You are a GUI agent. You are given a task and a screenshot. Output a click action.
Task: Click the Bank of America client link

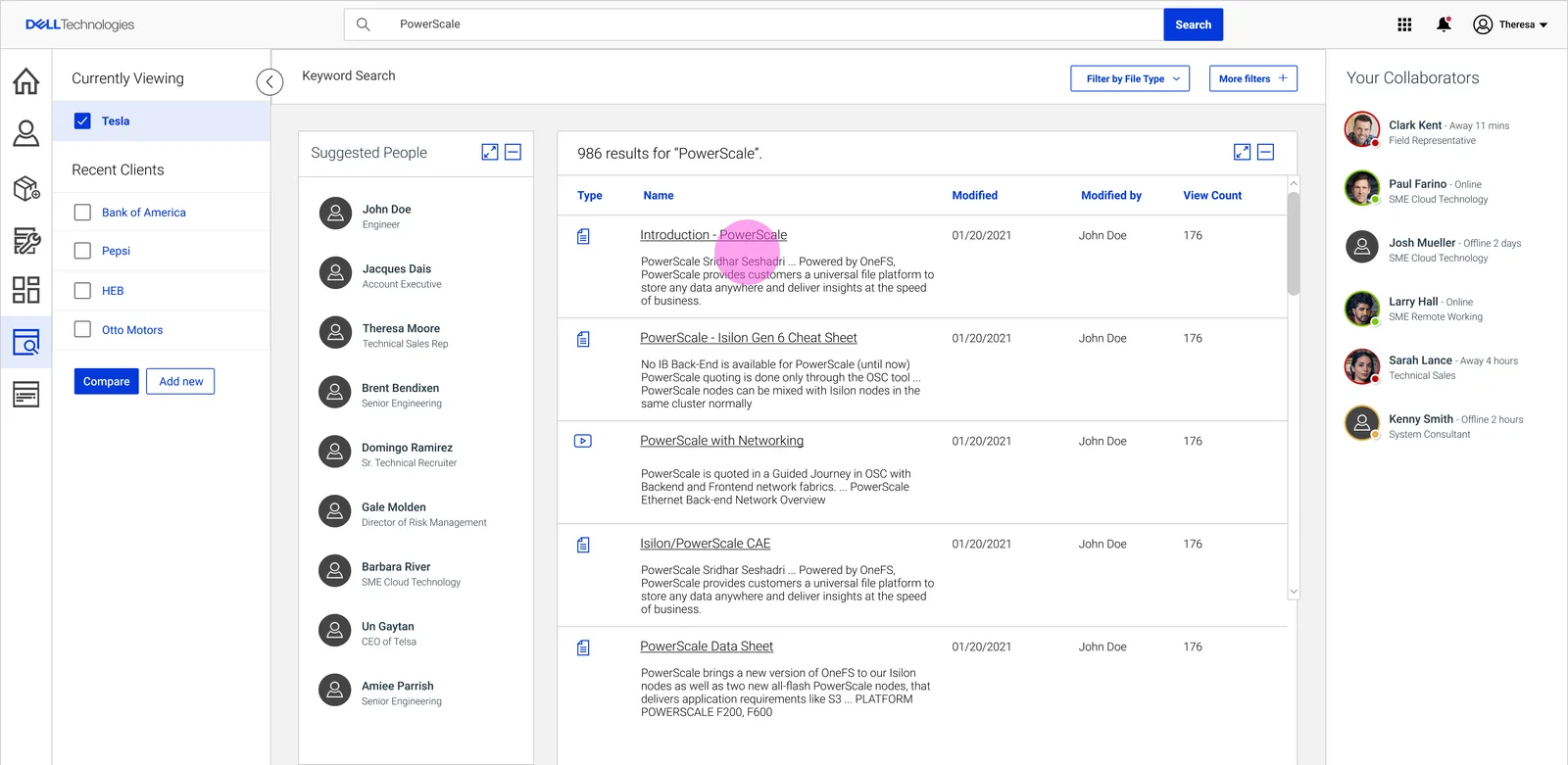(x=144, y=213)
